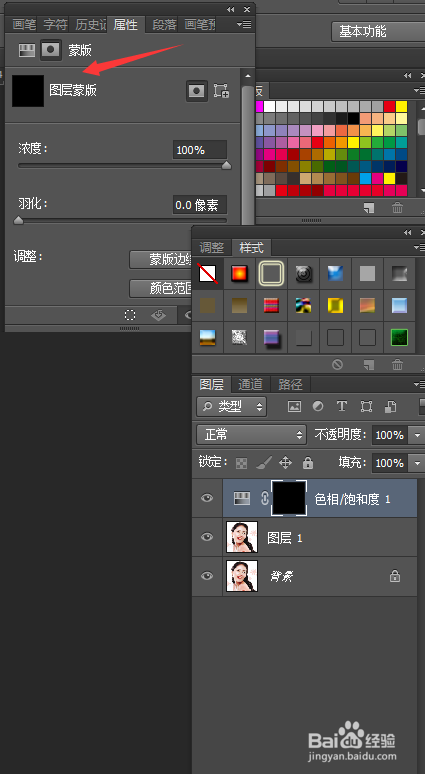Viewport: 425px width, 774px height.
Task: Hide the 背景 layer
Action: tap(207, 576)
